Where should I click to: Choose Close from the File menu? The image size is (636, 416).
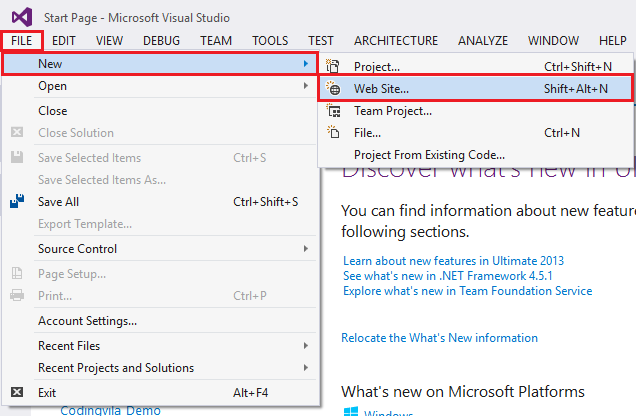point(159,111)
